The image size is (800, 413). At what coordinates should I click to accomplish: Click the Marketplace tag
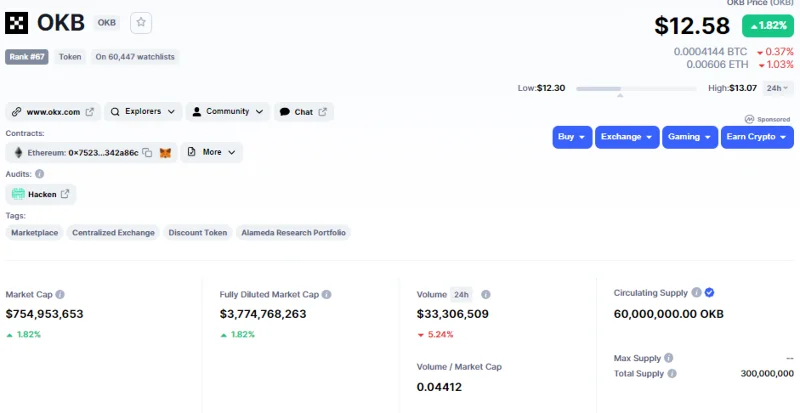point(35,233)
